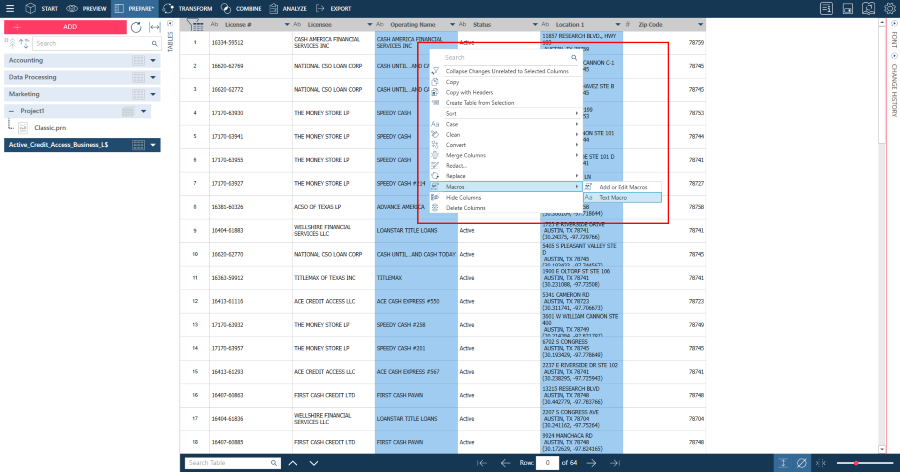The image size is (900, 472).
Task: Select the Text Macro submenu item
Action: point(623,198)
